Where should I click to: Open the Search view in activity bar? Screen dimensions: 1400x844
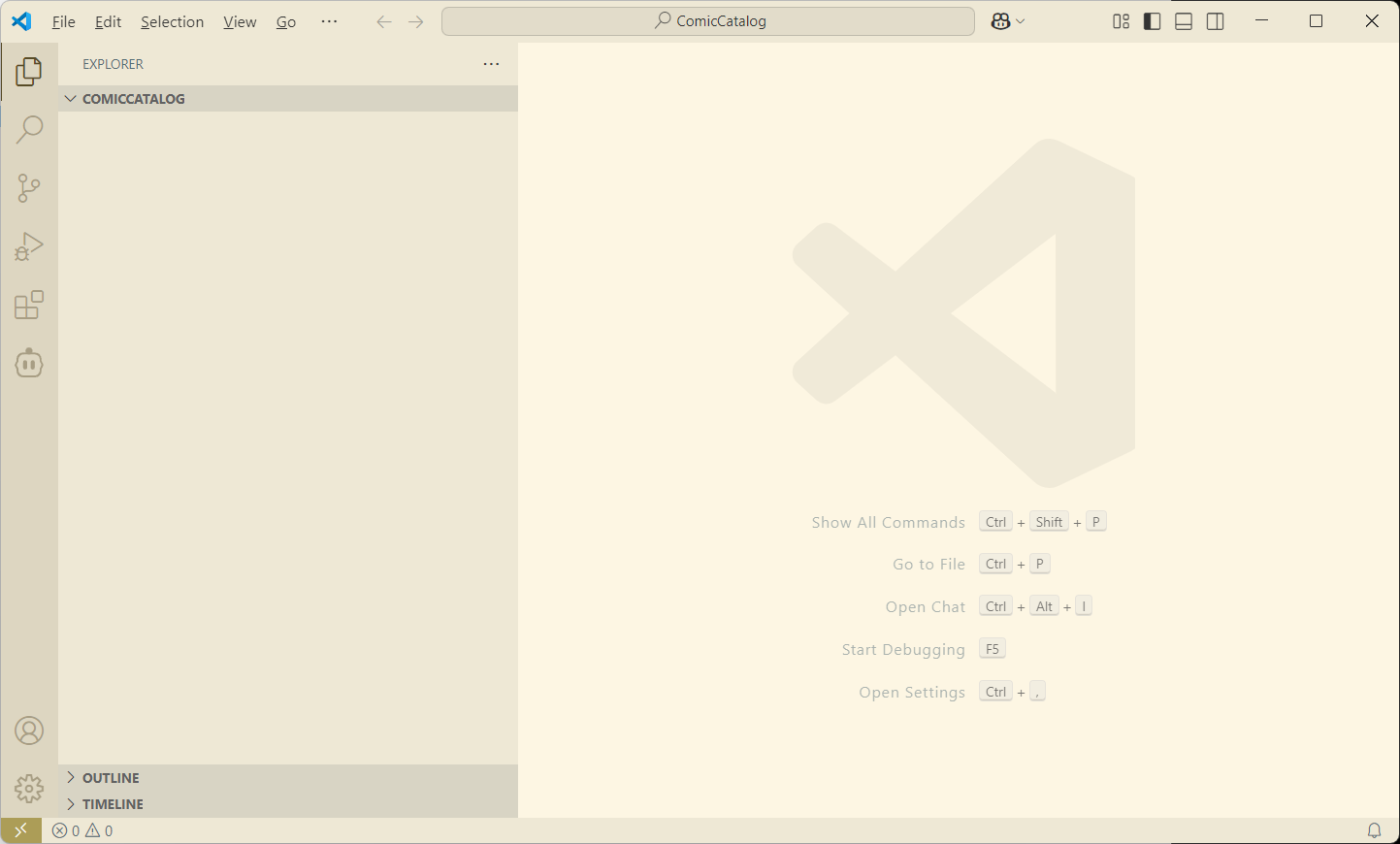(x=29, y=129)
